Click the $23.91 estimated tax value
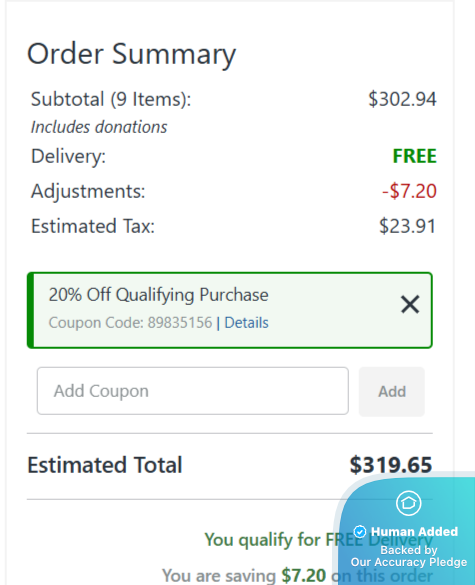Screen dimensions: 475x585 (x=407, y=226)
